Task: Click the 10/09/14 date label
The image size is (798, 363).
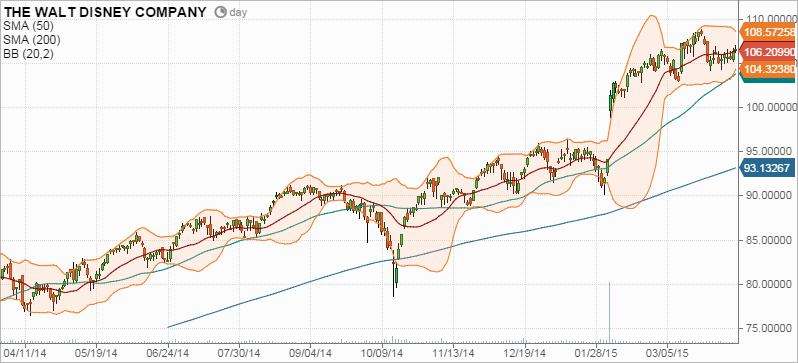Action: (382, 352)
